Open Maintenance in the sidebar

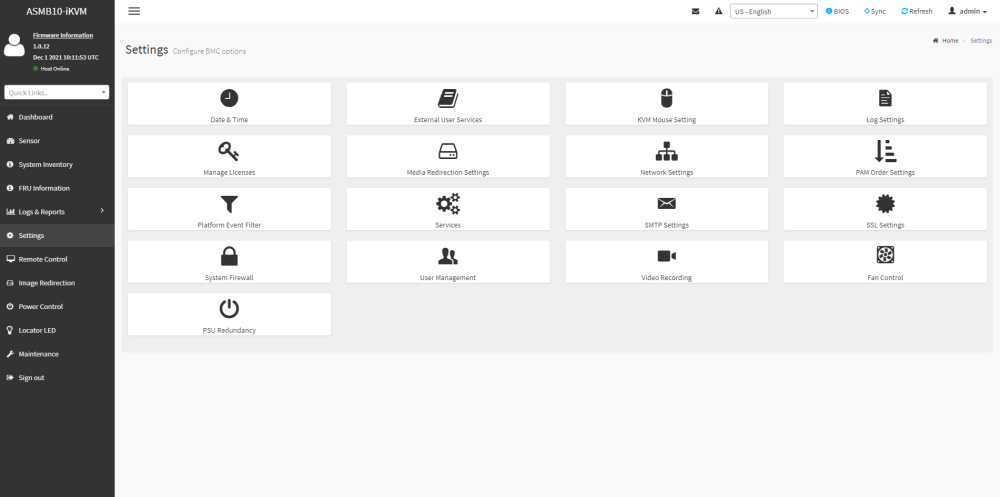(x=57, y=354)
